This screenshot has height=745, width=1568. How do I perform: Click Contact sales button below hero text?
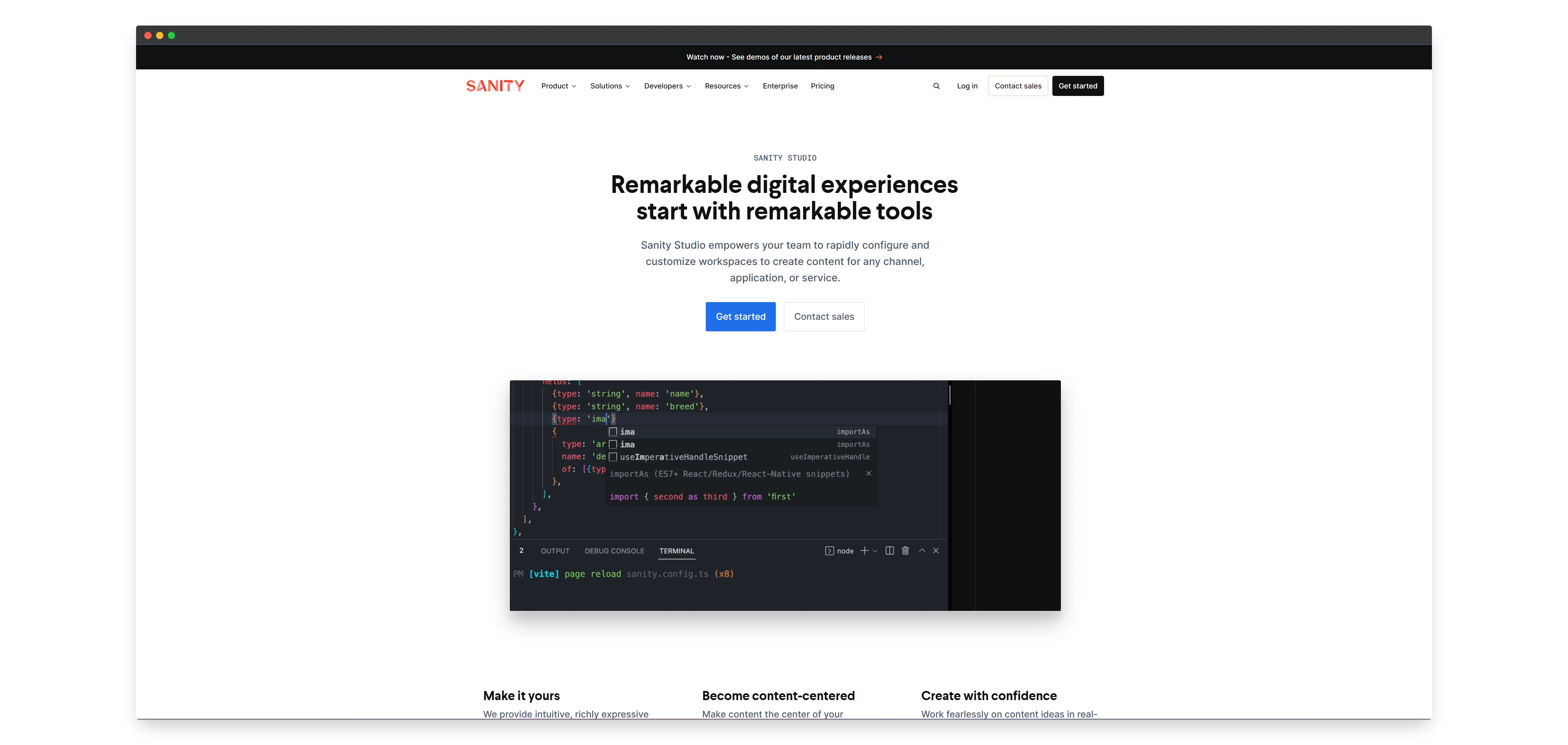[x=823, y=316]
